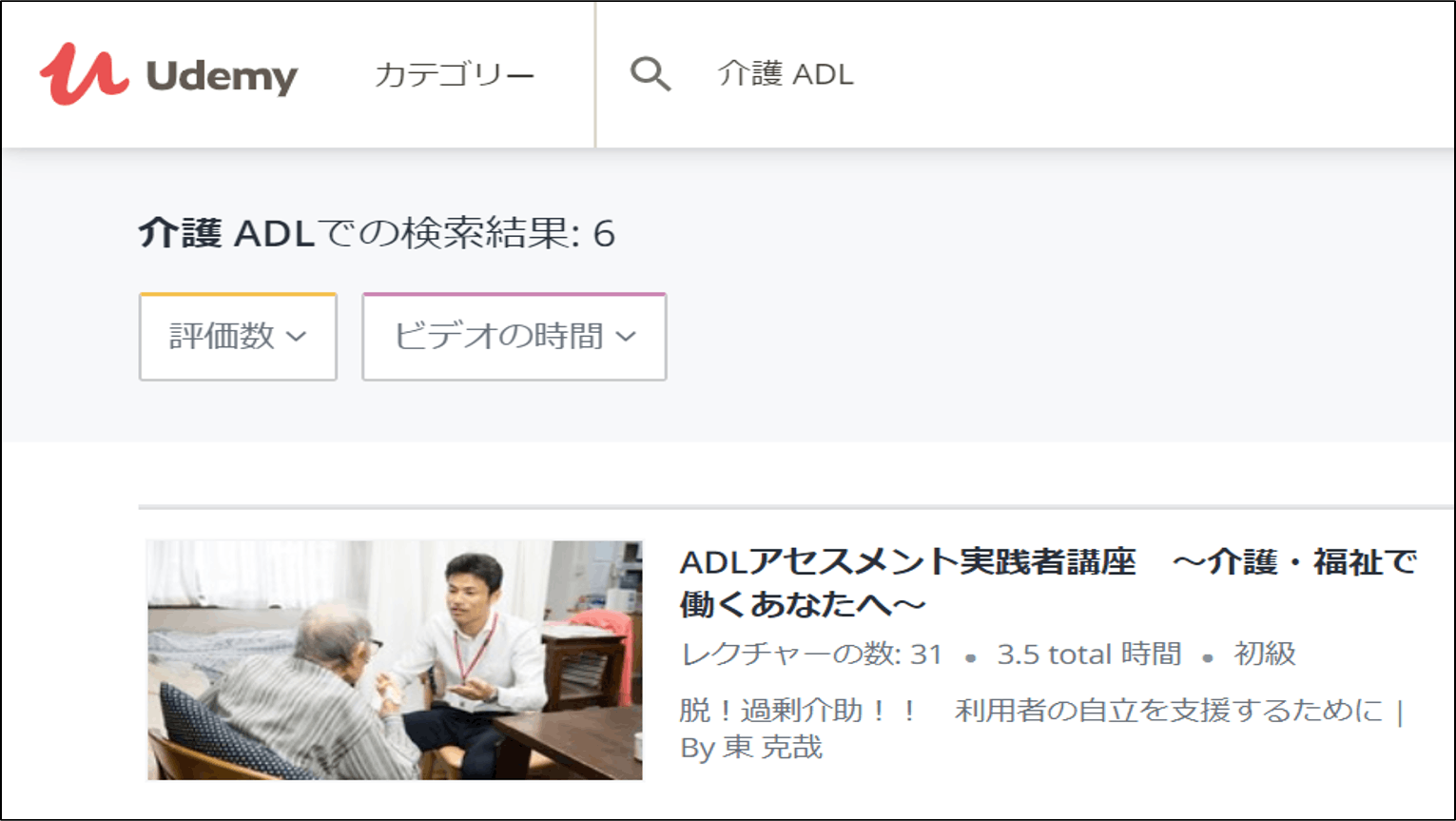
Task: Click the instructor name By 東 克哉
Action: (x=751, y=748)
